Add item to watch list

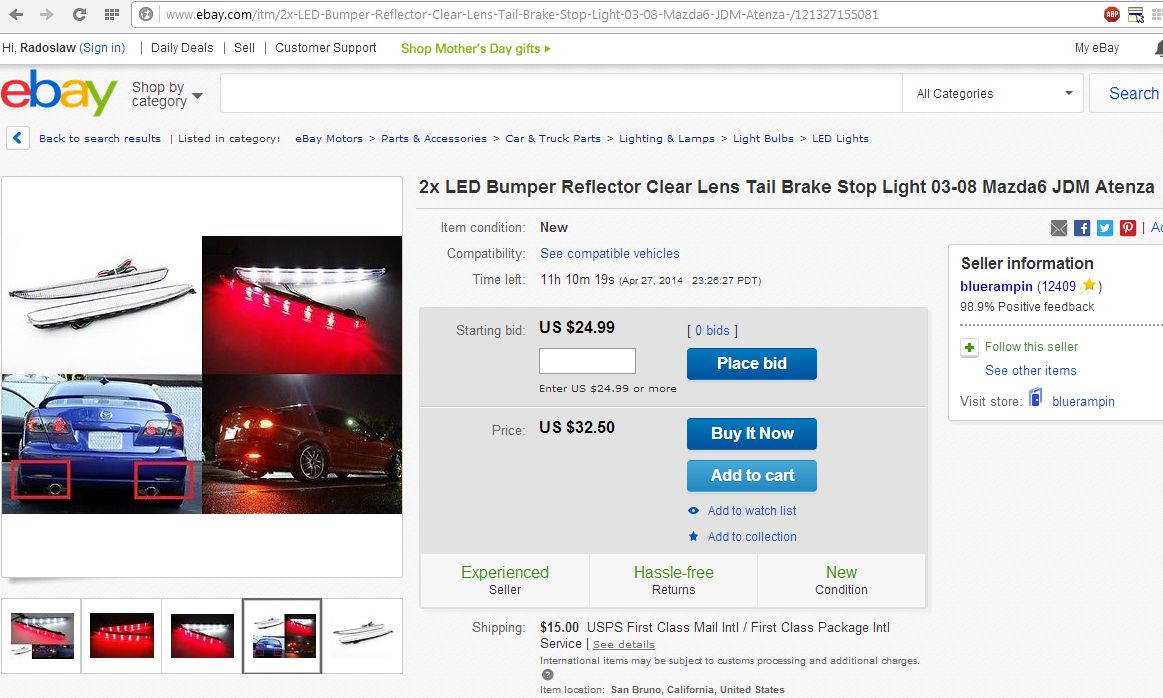[751, 511]
